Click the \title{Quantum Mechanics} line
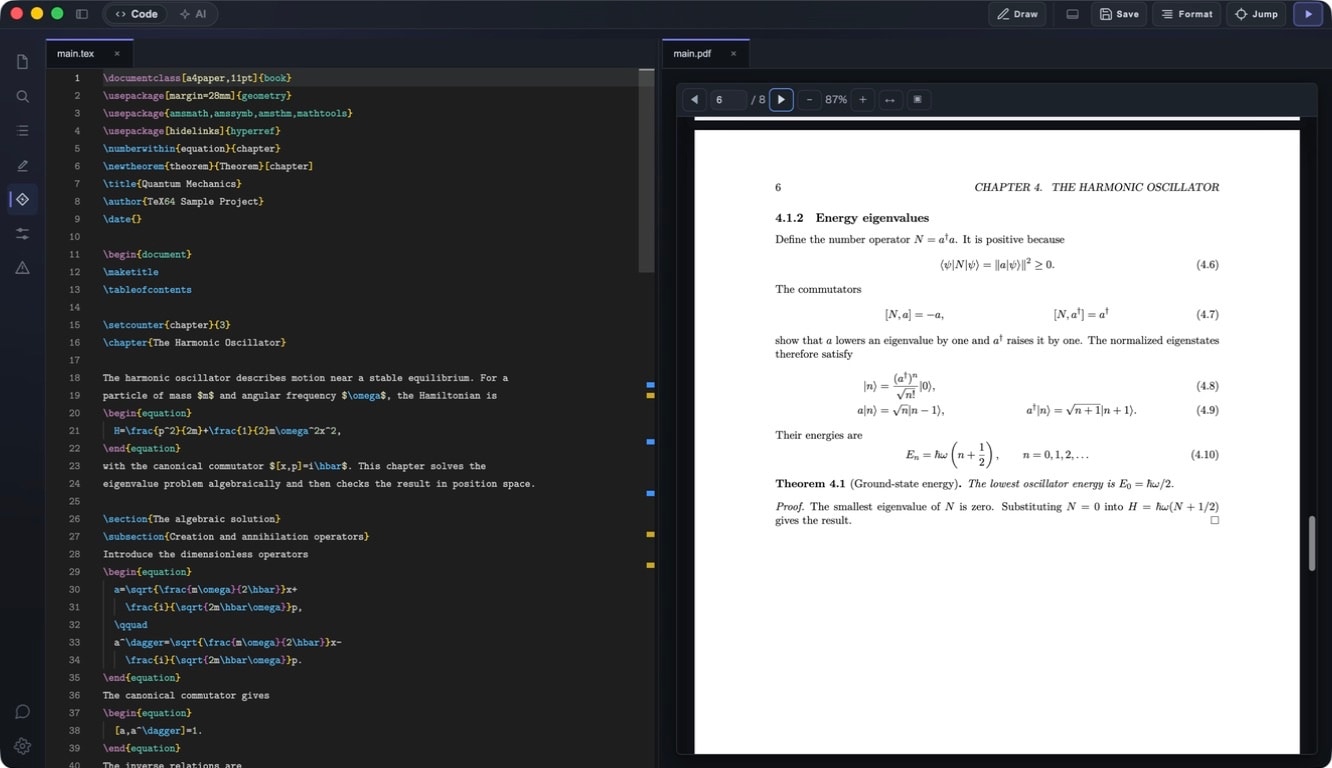 [x=172, y=184]
